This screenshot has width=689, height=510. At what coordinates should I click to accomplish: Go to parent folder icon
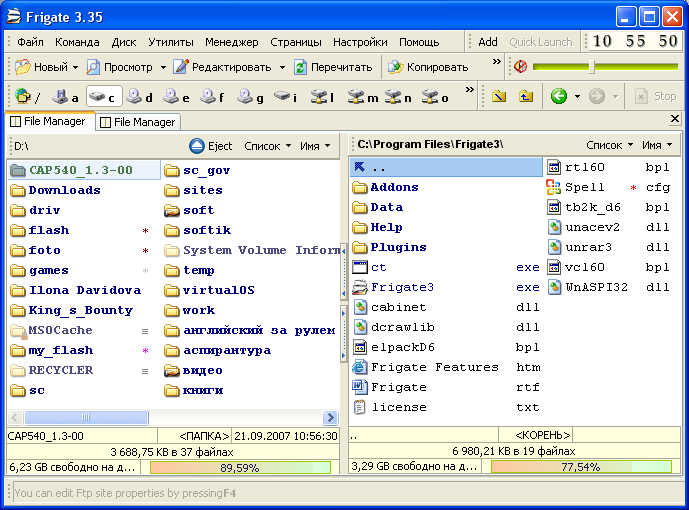pyautogui.click(x=526, y=96)
